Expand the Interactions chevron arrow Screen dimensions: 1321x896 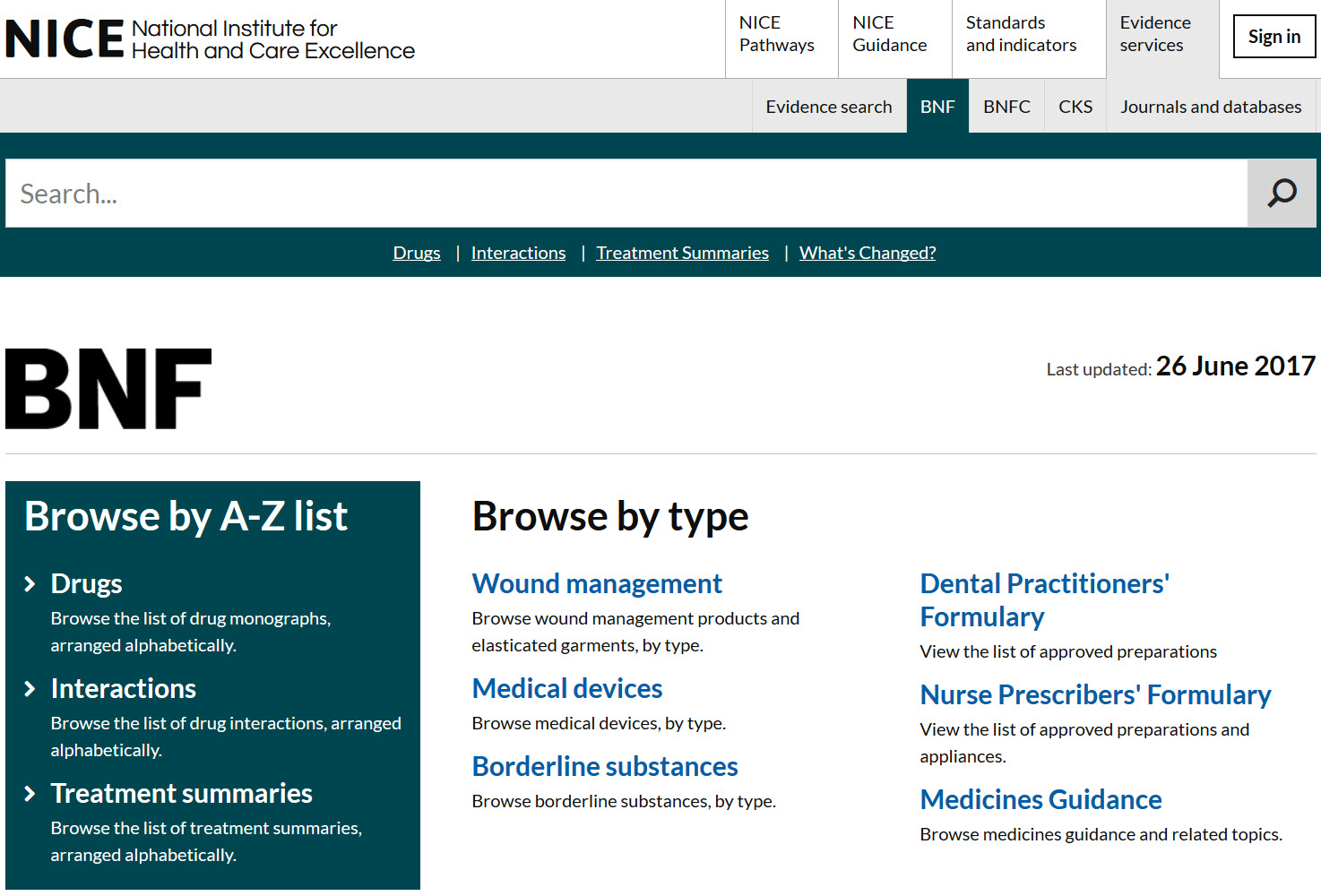click(x=30, y=688)
